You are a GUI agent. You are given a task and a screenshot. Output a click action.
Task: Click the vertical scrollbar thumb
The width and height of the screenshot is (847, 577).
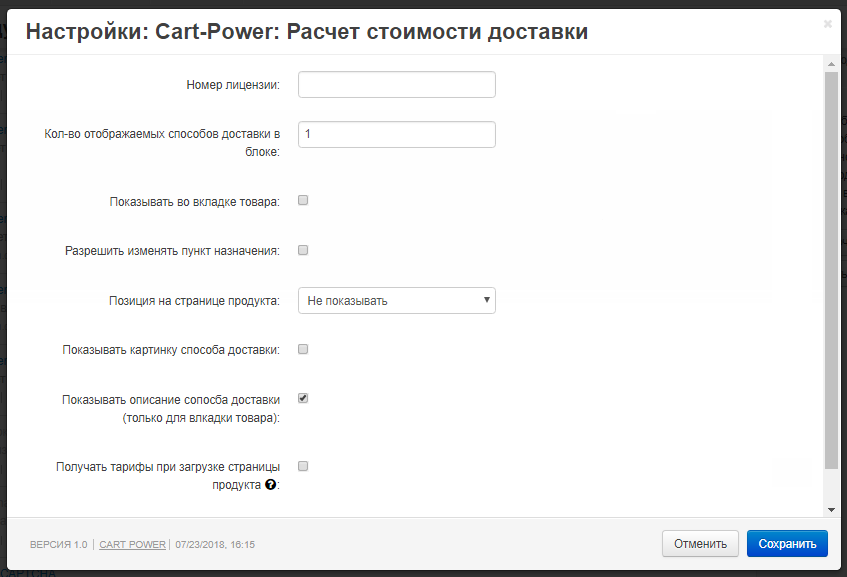831,270
